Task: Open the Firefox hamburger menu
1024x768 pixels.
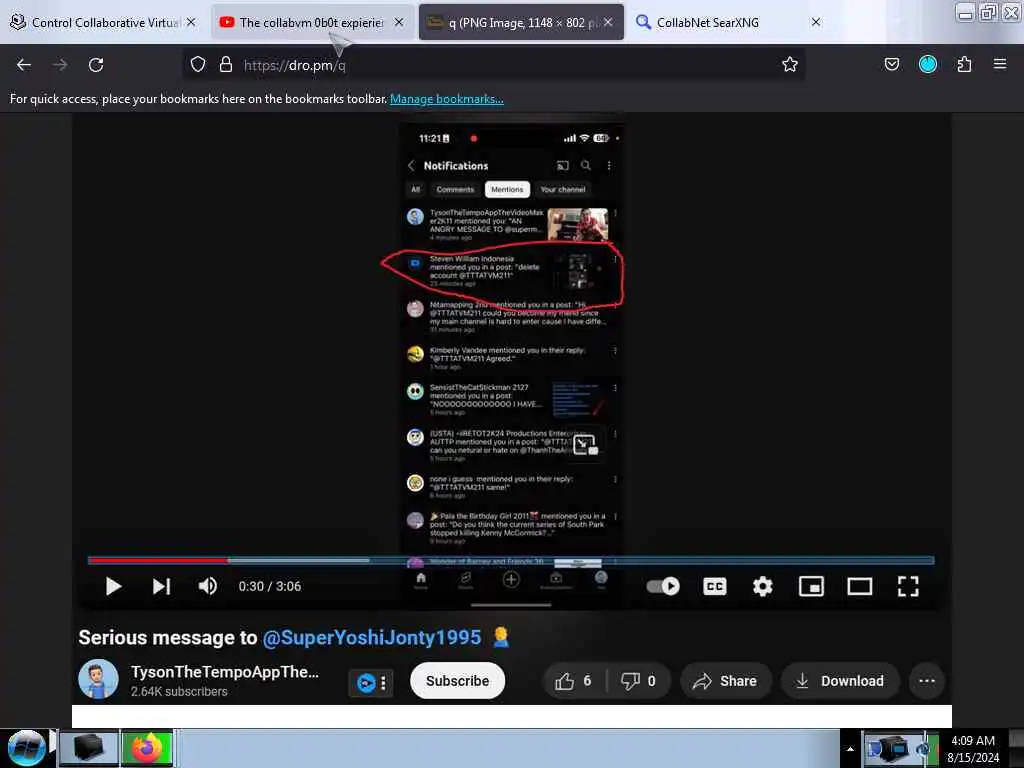Action: (999, 64)
